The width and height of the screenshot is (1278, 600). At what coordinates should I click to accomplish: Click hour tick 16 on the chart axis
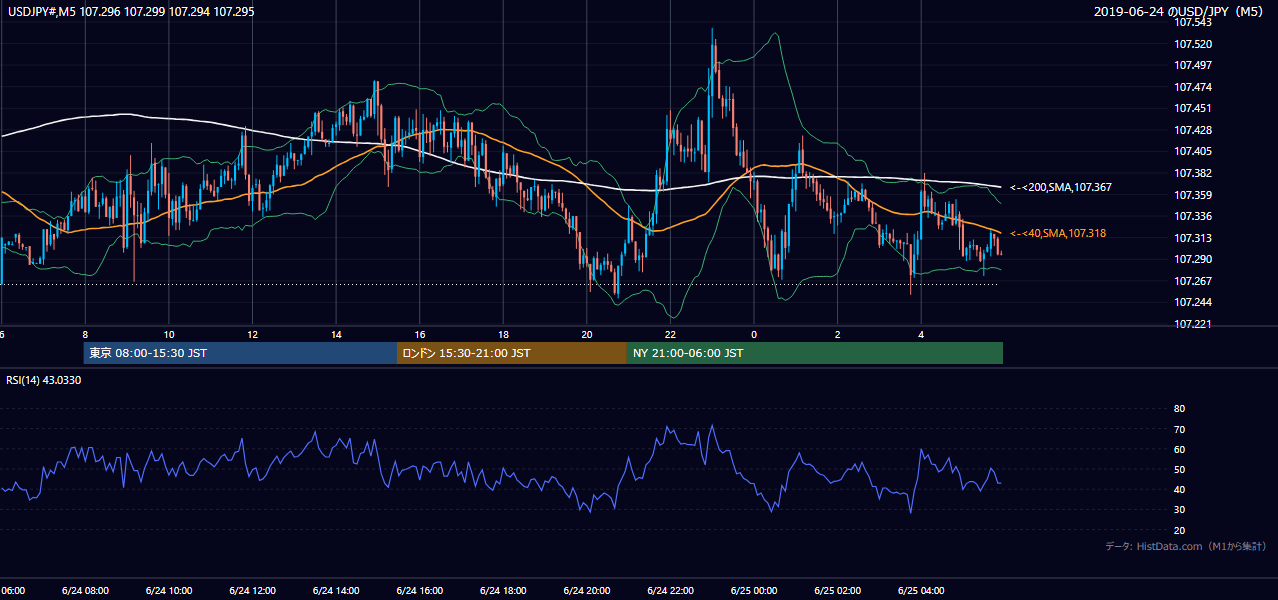point(420,334)
